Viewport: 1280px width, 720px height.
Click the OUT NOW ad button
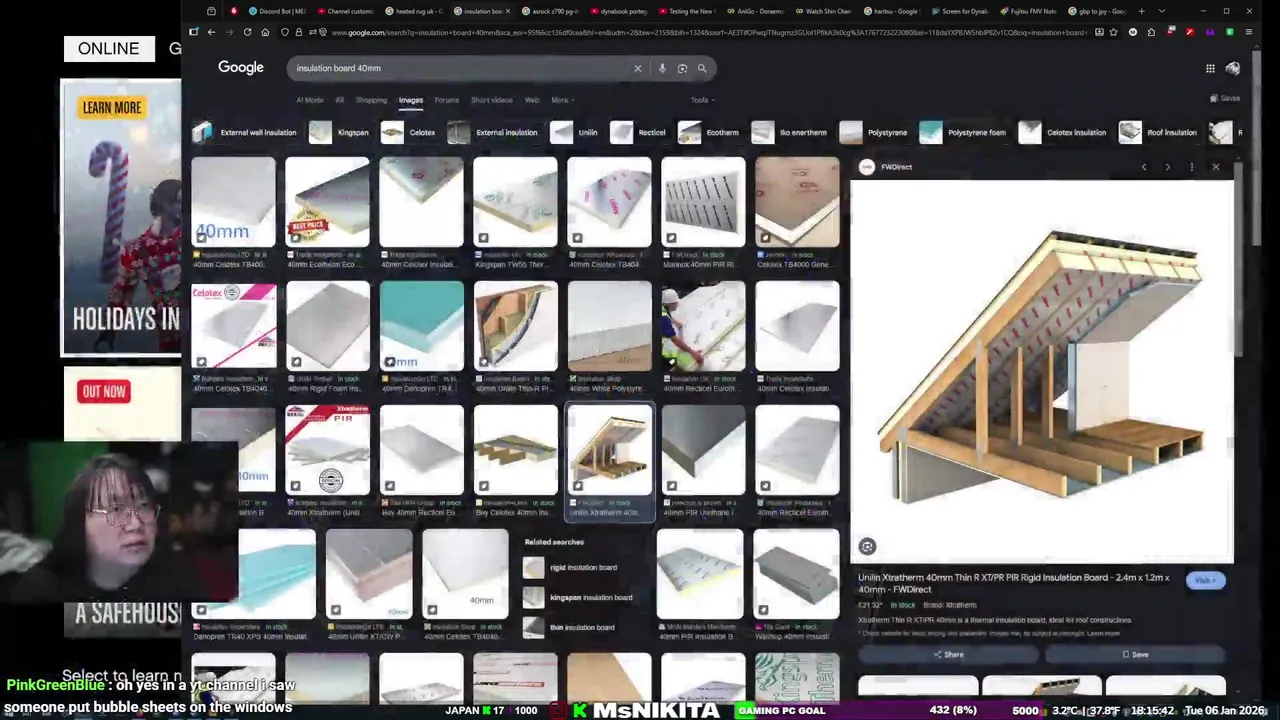(x=104, y=391)
